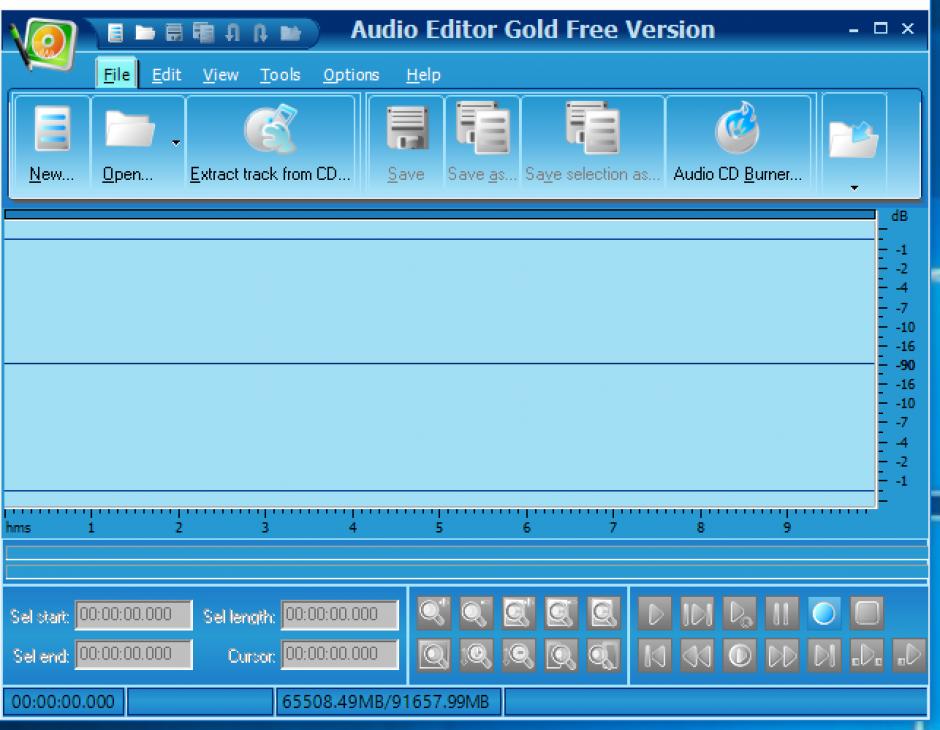The width and height of the screenshot is (940, 730).
Task: Start recording with the blue Record button
Action: pos(824,613)
